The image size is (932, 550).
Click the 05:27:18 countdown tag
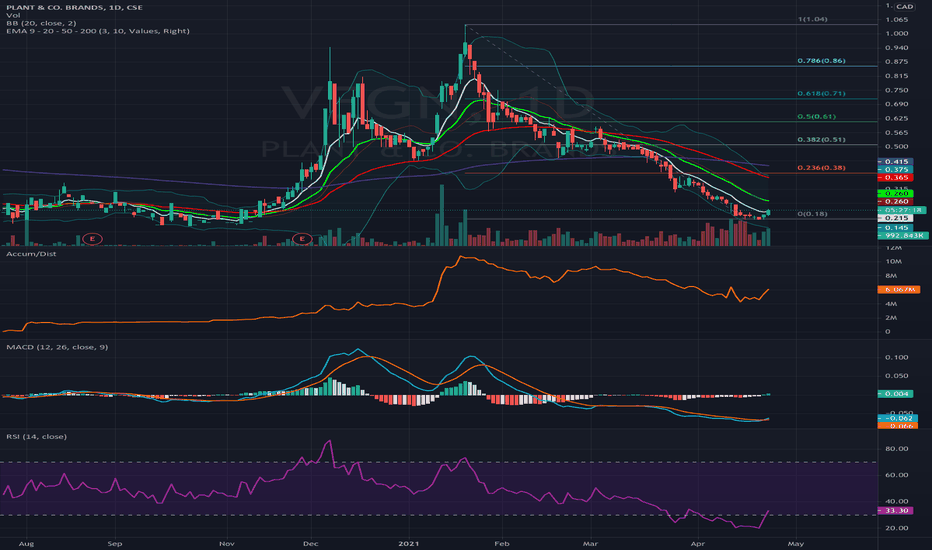902,210
